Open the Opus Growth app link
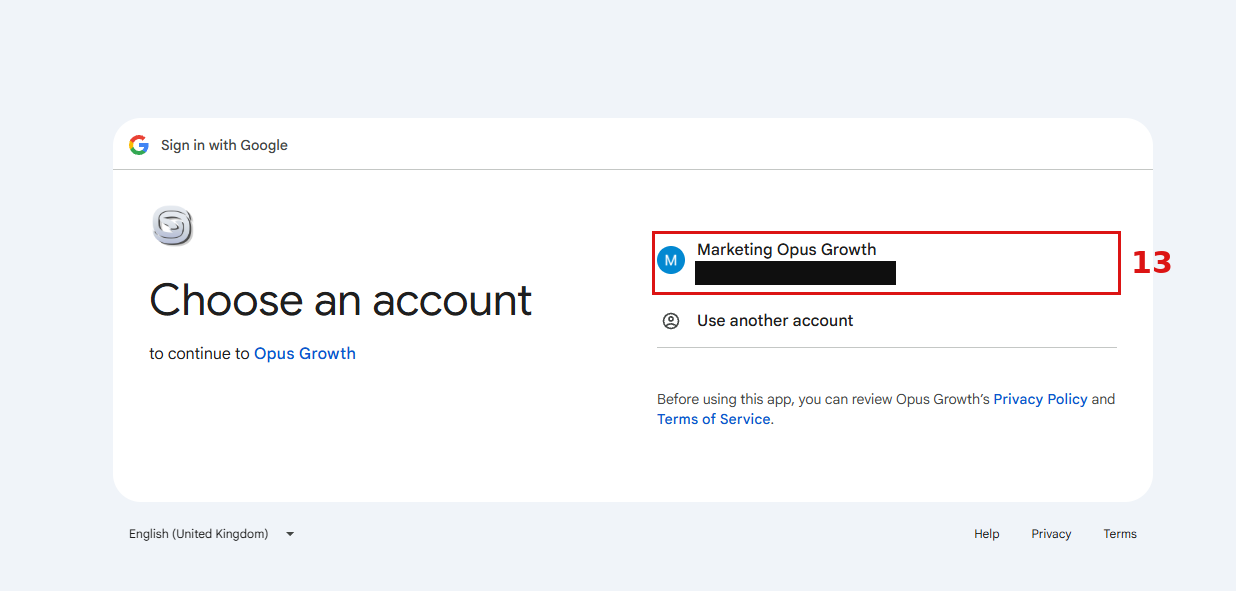The width and height of the screenshot is (1236, 591). [x=305, y=353]
